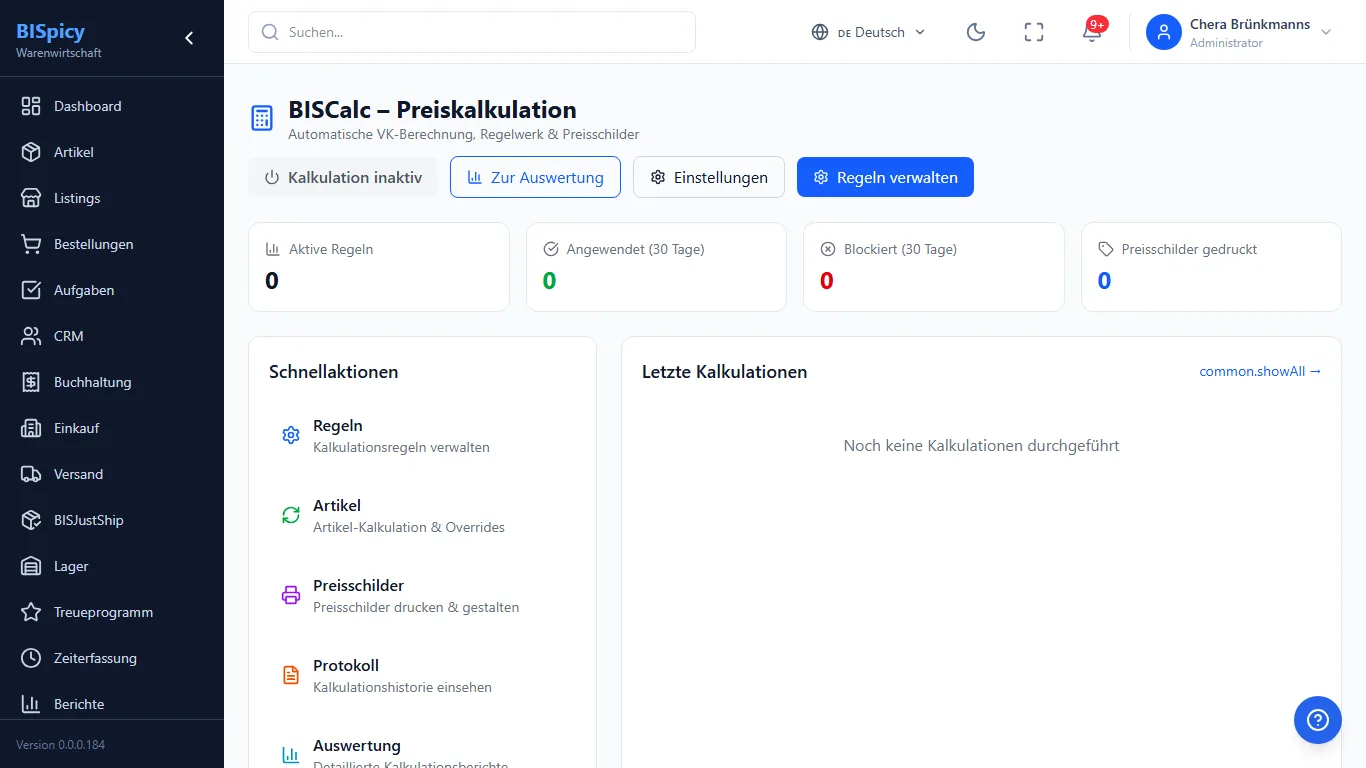Select the Artikel-Kalkulation & Overrides text
Image resolution: width=1366 pixels, height=768 pixels.
pos(409,527)
